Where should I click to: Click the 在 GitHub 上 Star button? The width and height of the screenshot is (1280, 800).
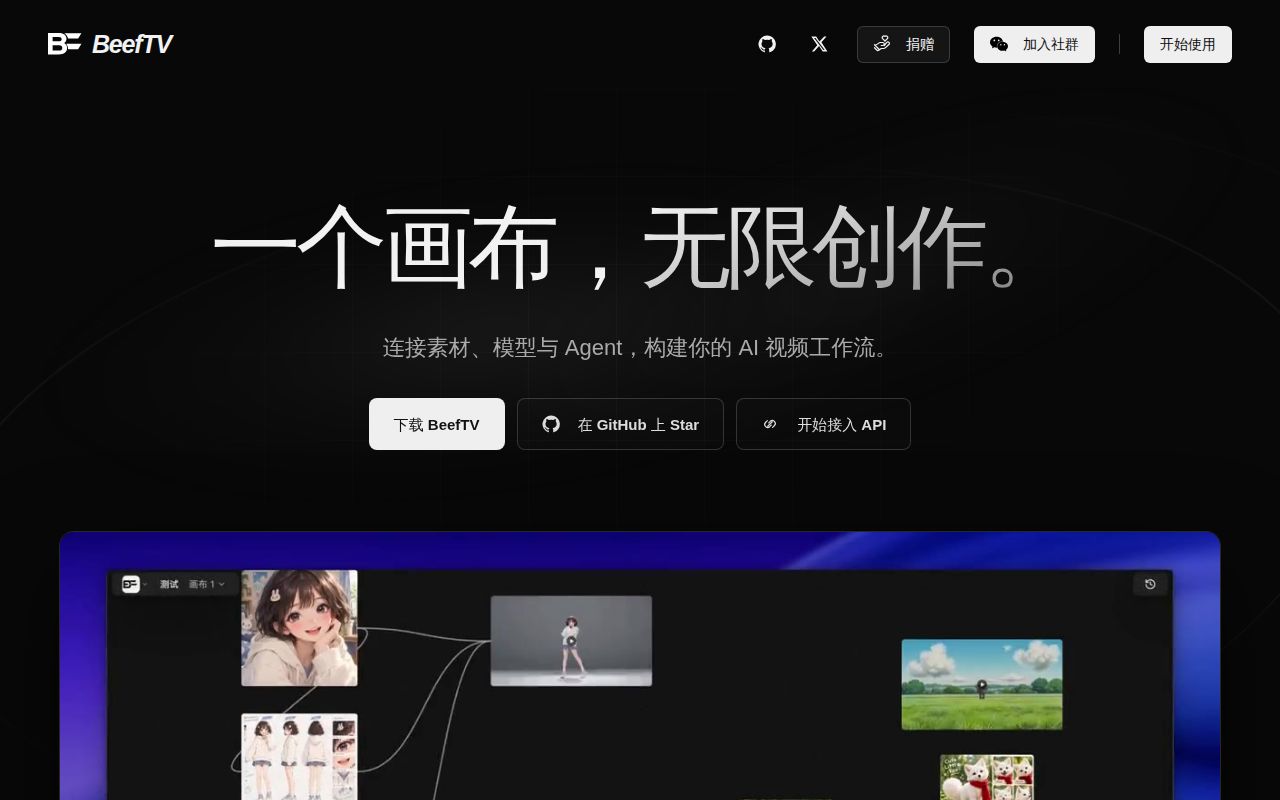pyautogui.click(x=620, y=424)
